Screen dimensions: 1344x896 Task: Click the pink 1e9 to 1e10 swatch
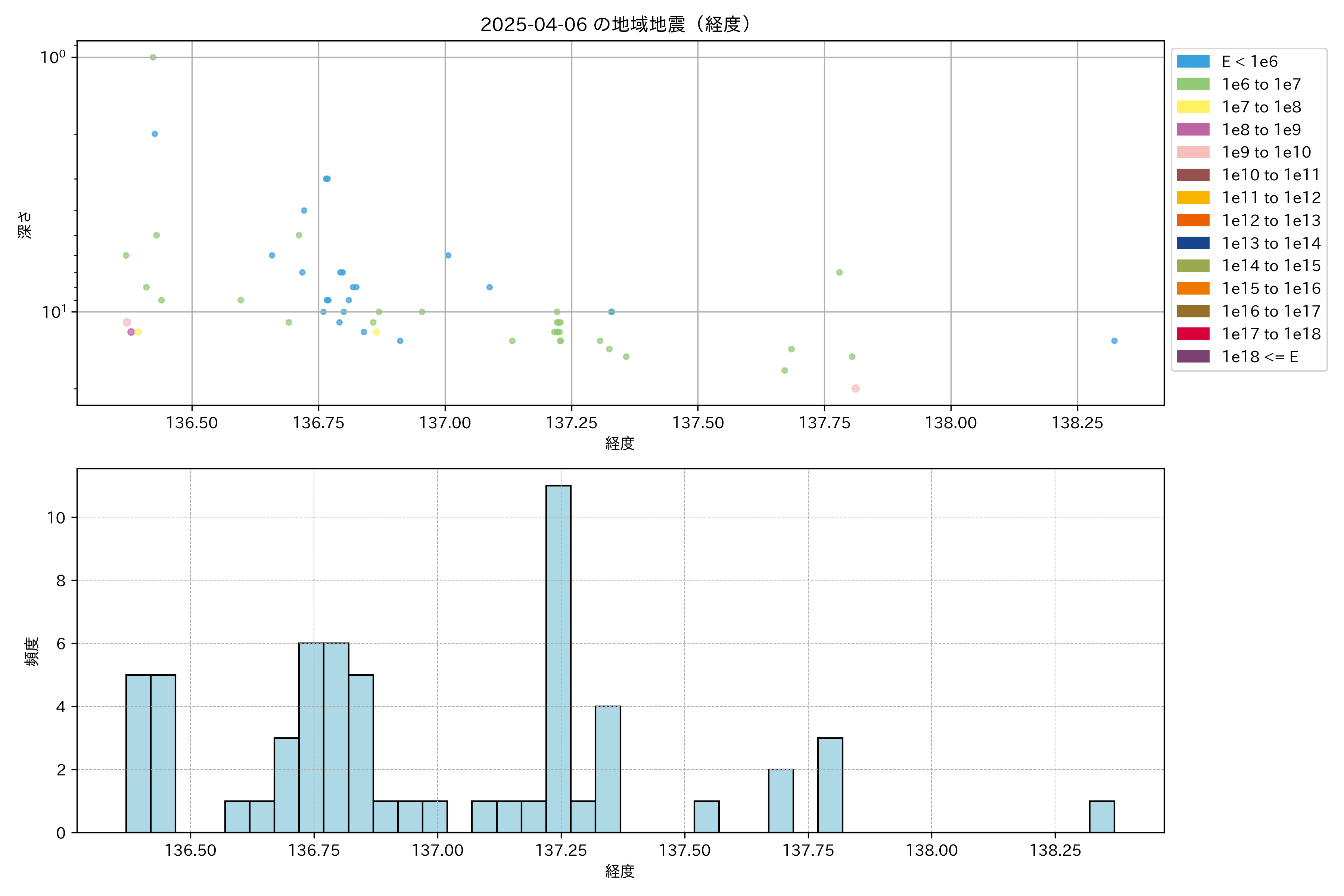coord(1193,152)
